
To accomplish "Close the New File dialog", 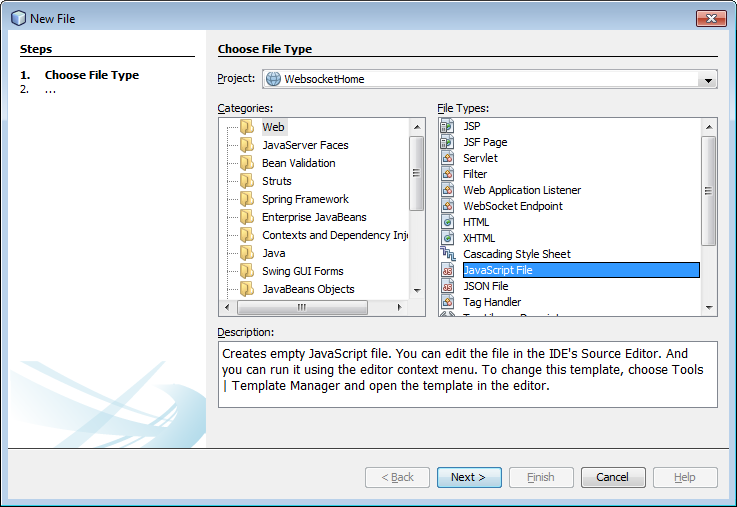I will tap(711, 18).
